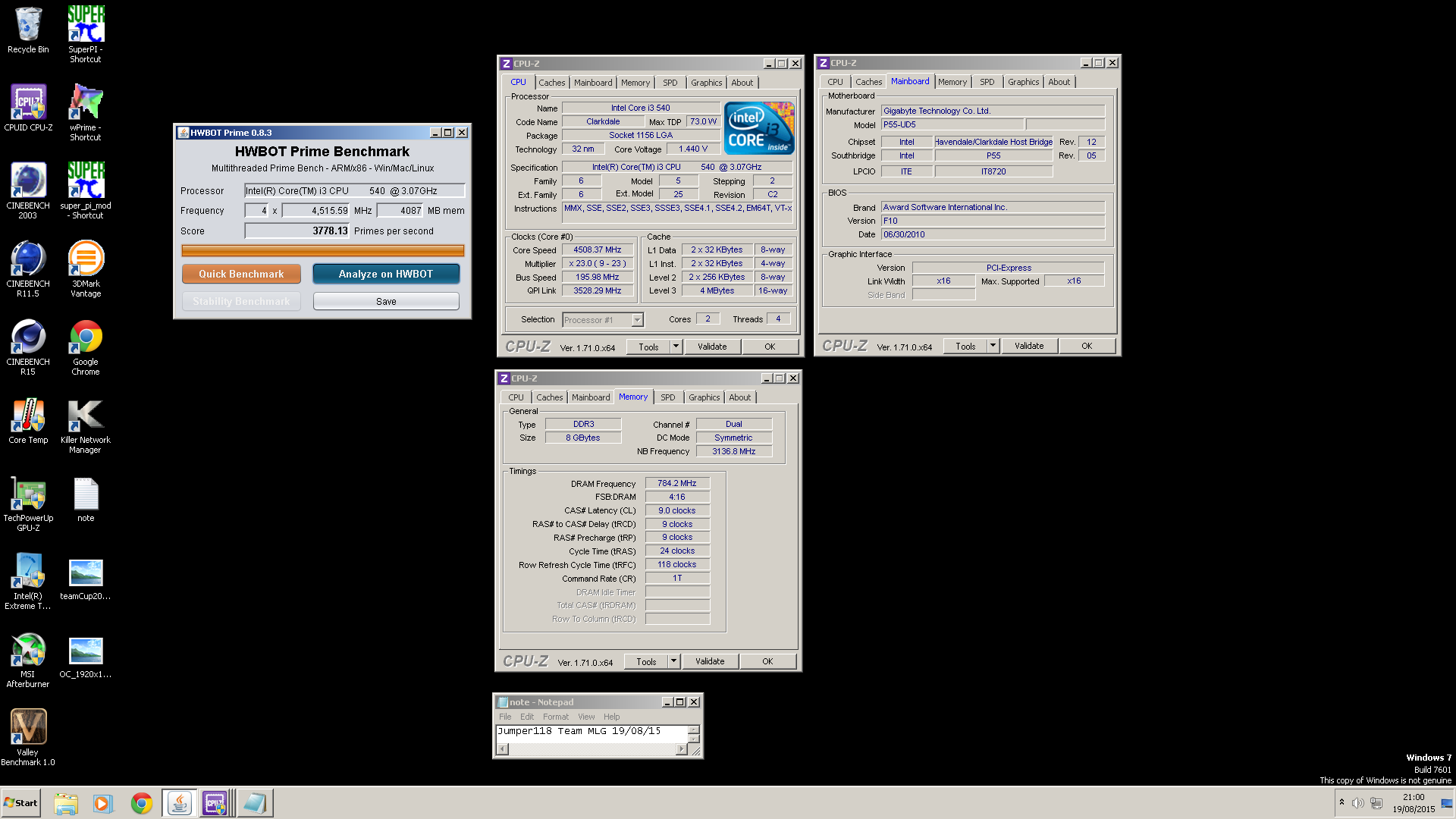Open CINEBENCH R15 desktop icon
1456x819 pixels.
pos(28,347)
